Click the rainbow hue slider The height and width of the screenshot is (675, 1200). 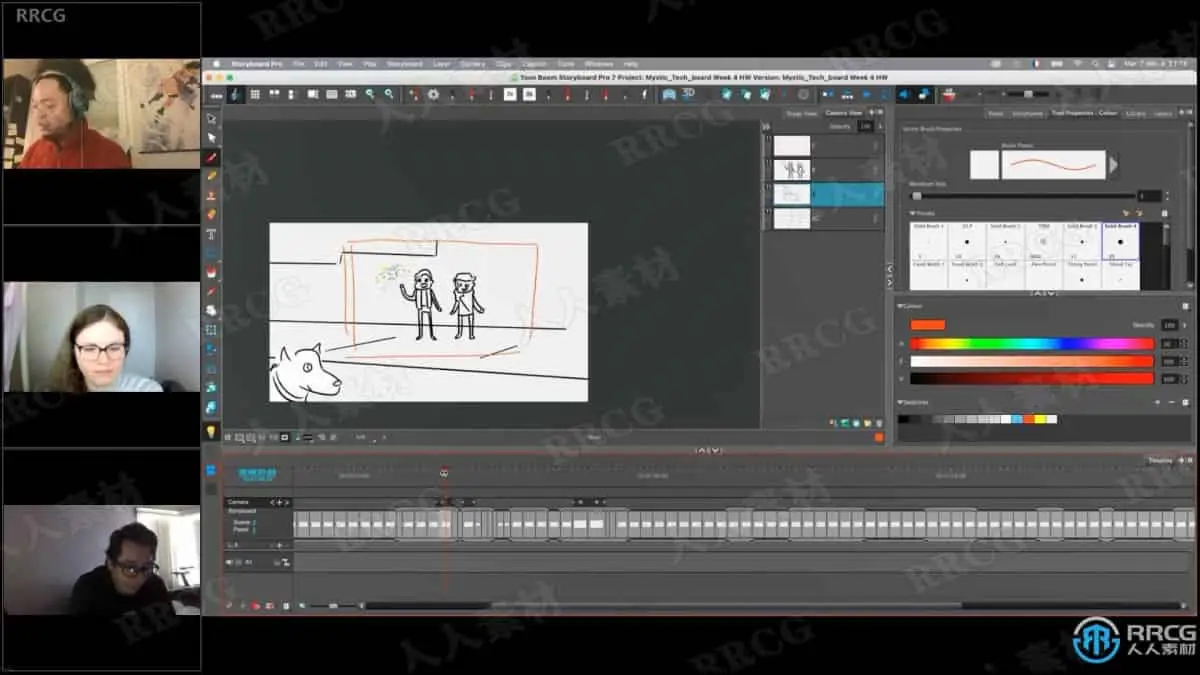coord(1031,344)
